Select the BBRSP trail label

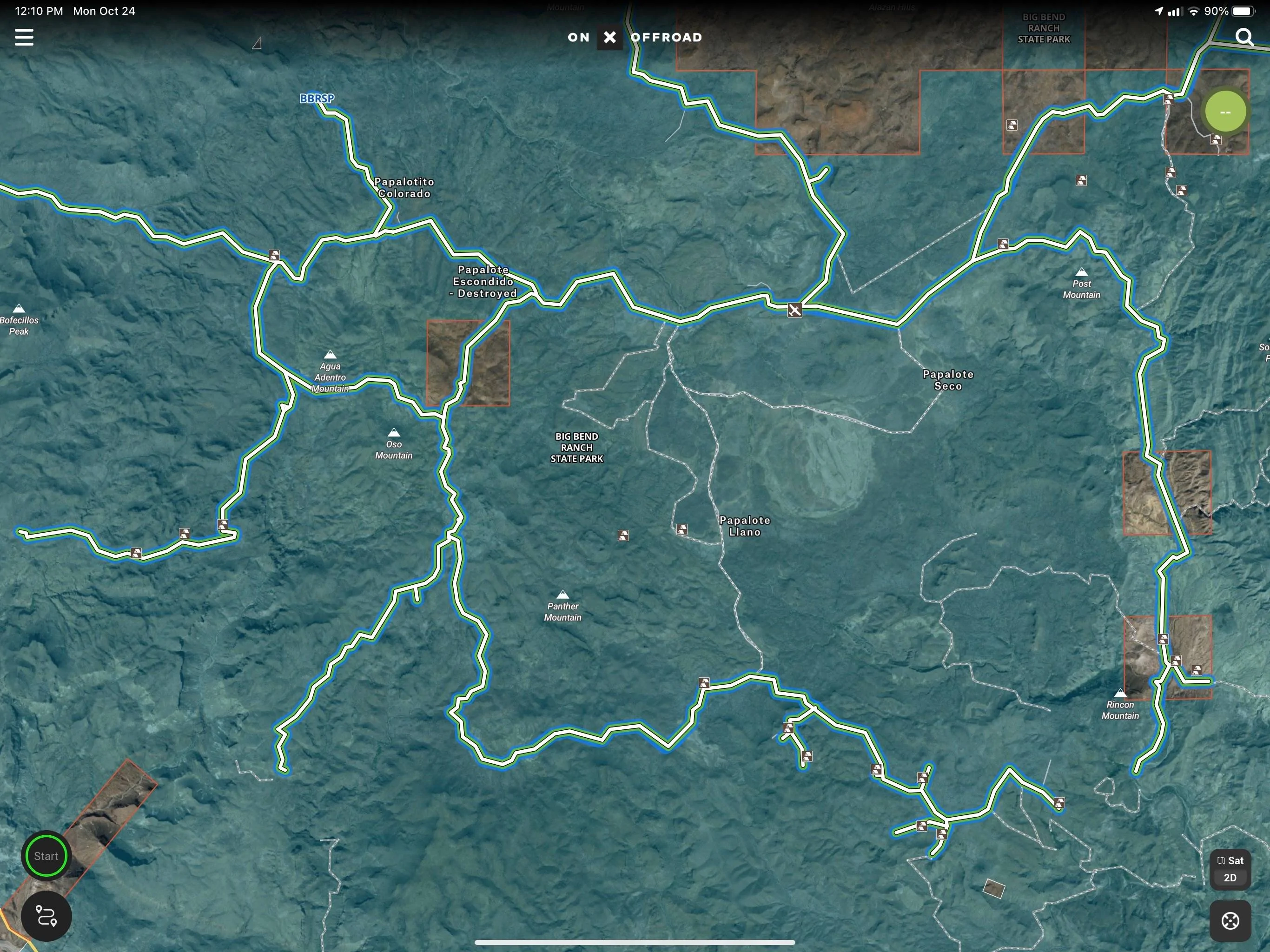coord(317,98)
